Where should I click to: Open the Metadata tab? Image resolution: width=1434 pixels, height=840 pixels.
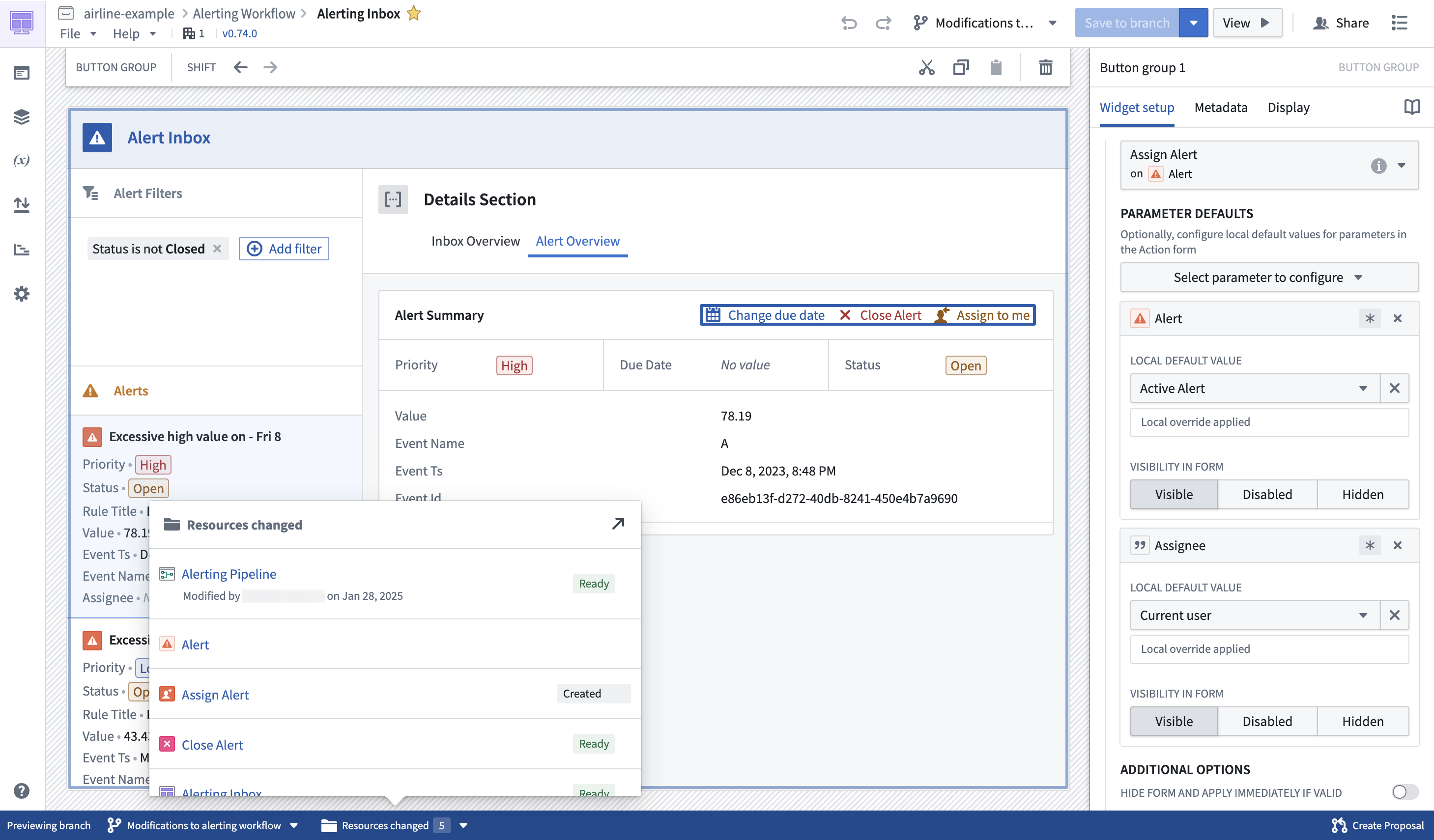pyautogui.click(x=1221, y=107)
